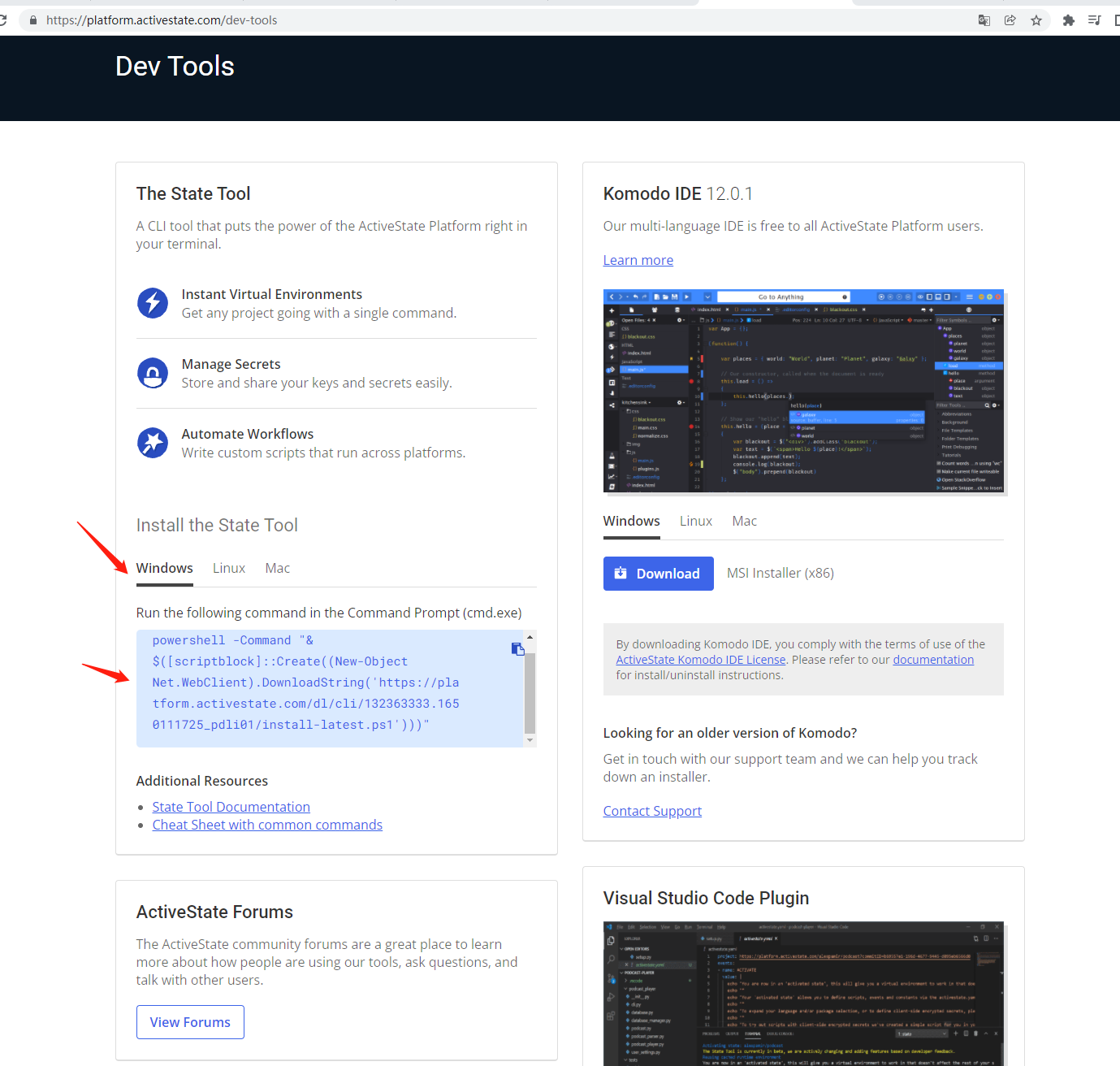
Task: Open the Visual Studio Code Plugin screenshot
Action: pyautogui.click(x=803, y=994)
